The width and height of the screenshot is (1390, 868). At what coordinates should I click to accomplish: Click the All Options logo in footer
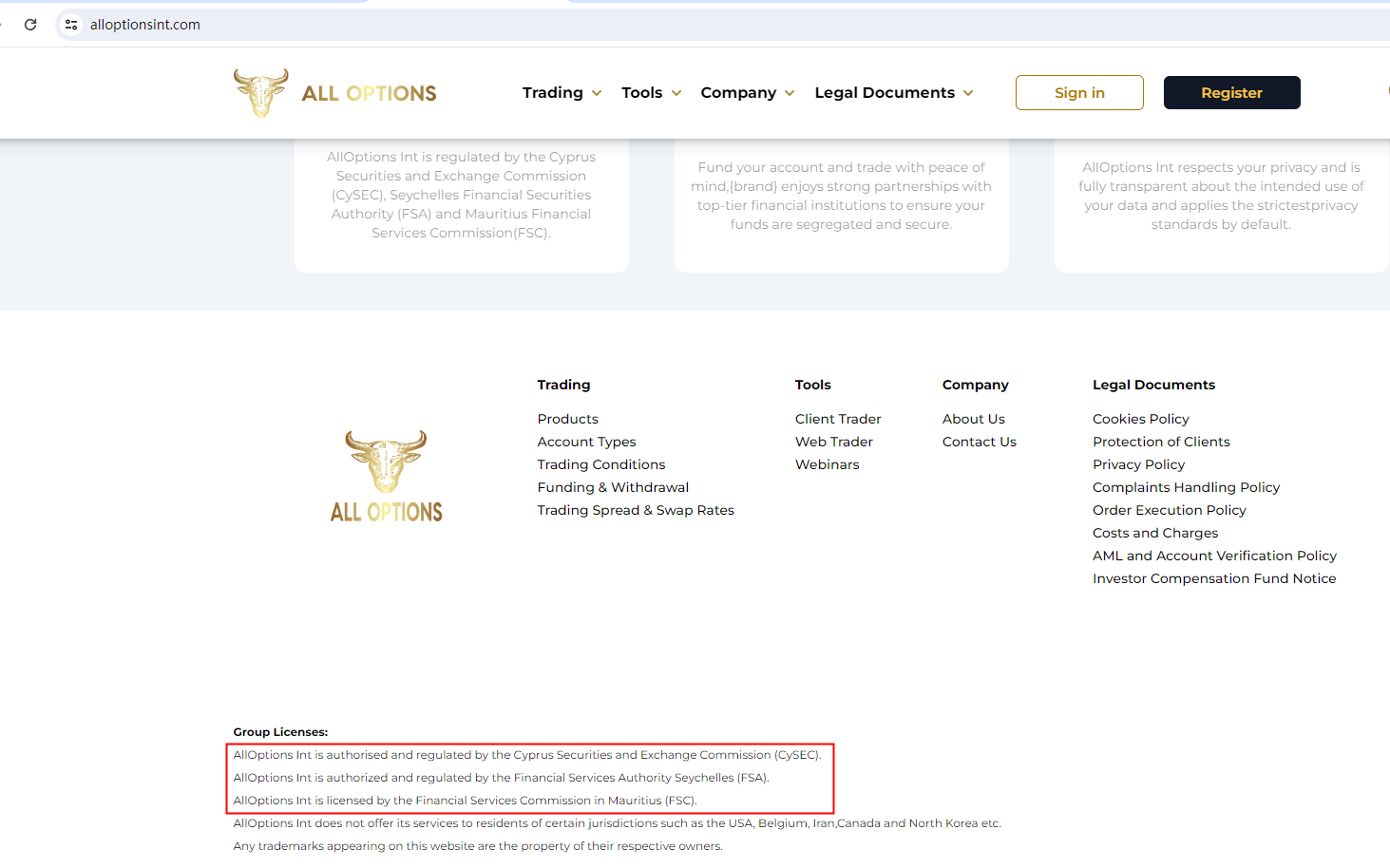(386, 477)
